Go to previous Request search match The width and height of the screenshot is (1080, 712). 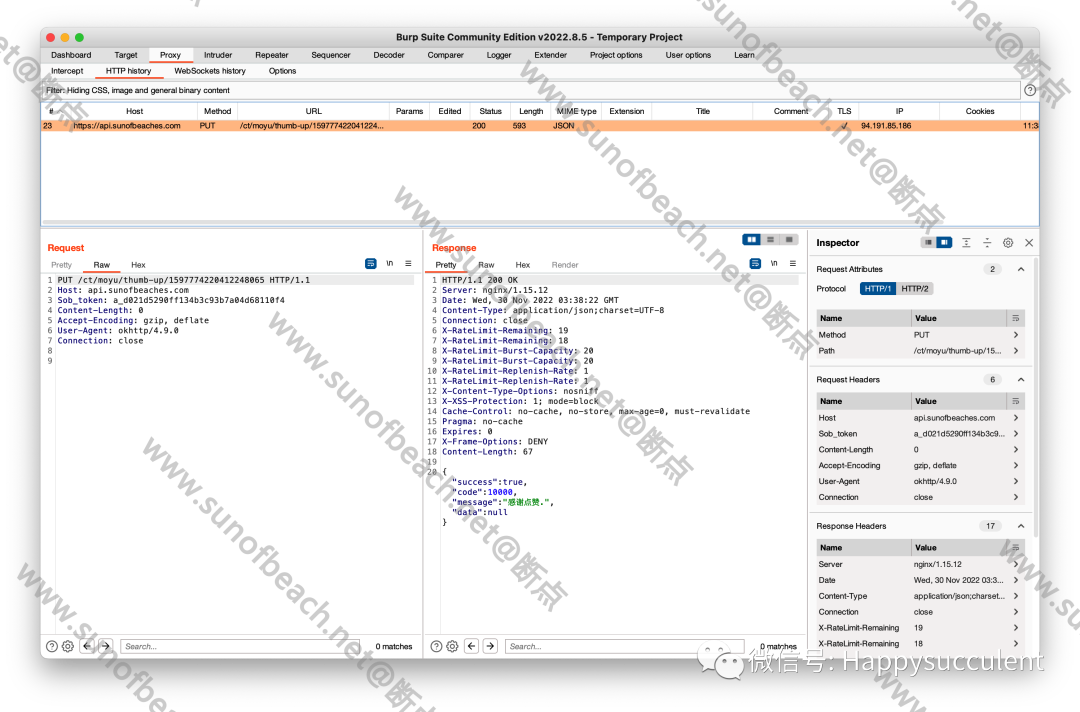pyautogui.click(x=87, y=646)
